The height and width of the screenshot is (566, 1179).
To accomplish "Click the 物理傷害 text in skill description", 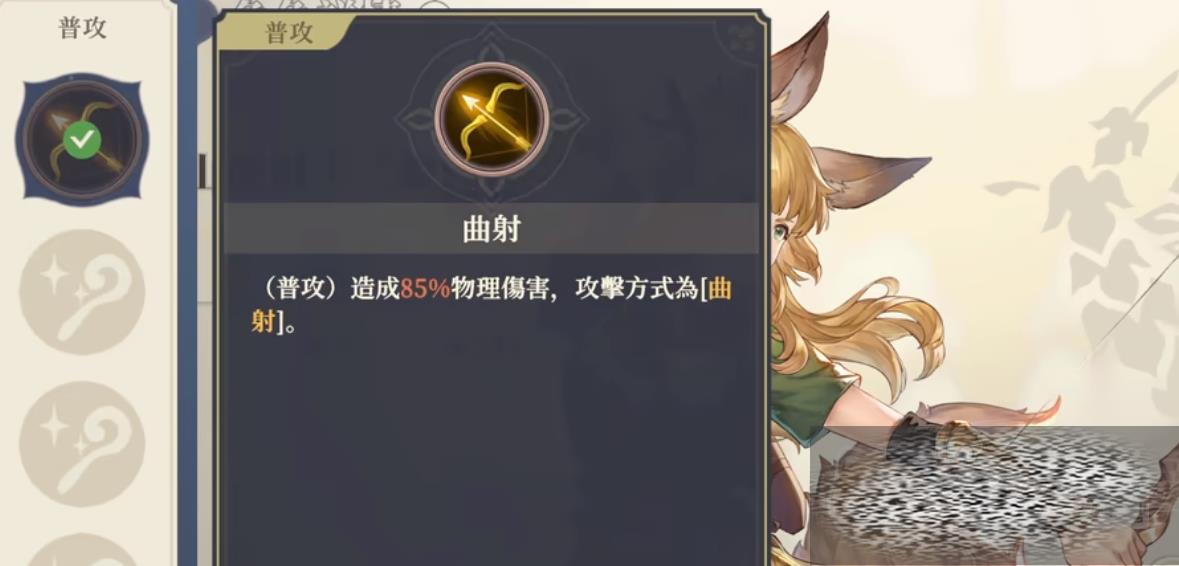I will pos(499,290).
